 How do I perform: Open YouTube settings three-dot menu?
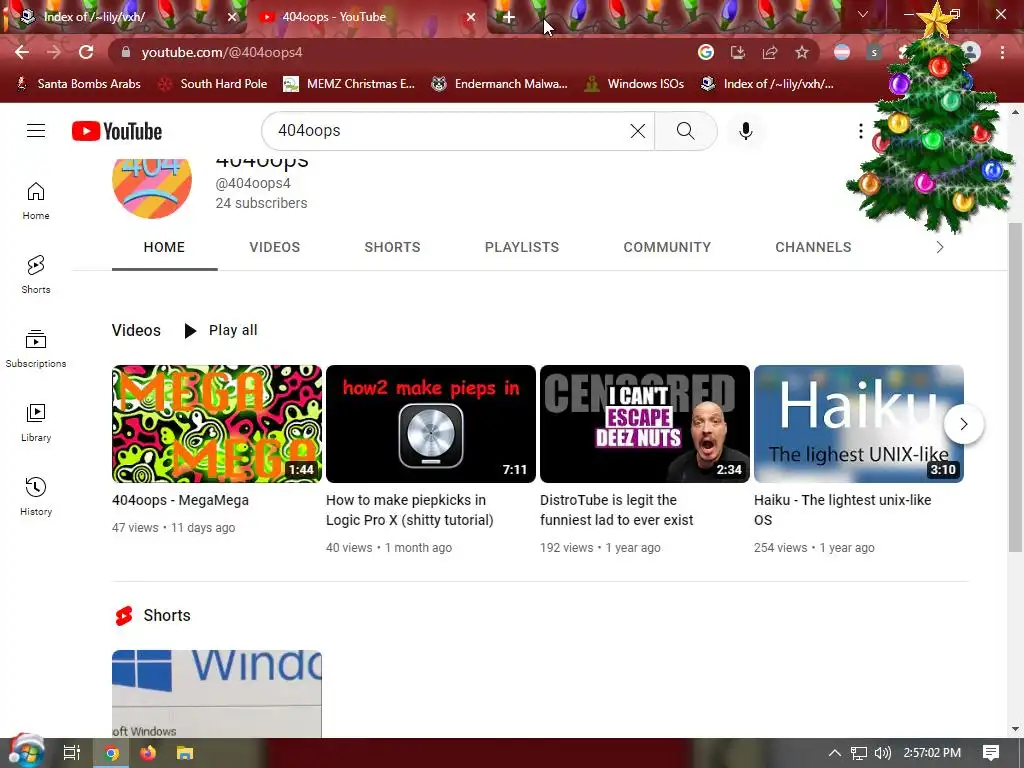tap(861, 131)
